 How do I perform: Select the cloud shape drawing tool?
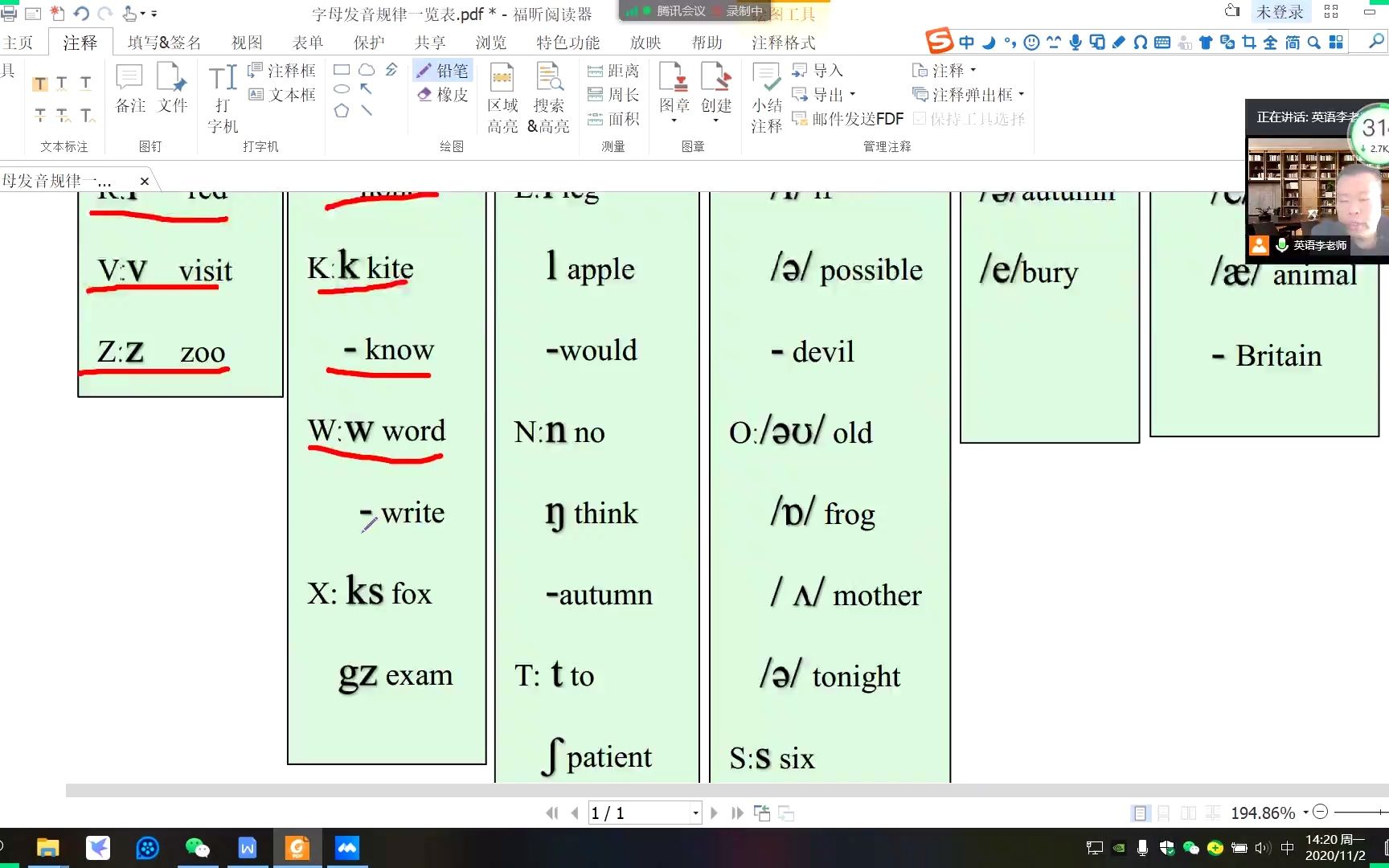pos(367,70)
